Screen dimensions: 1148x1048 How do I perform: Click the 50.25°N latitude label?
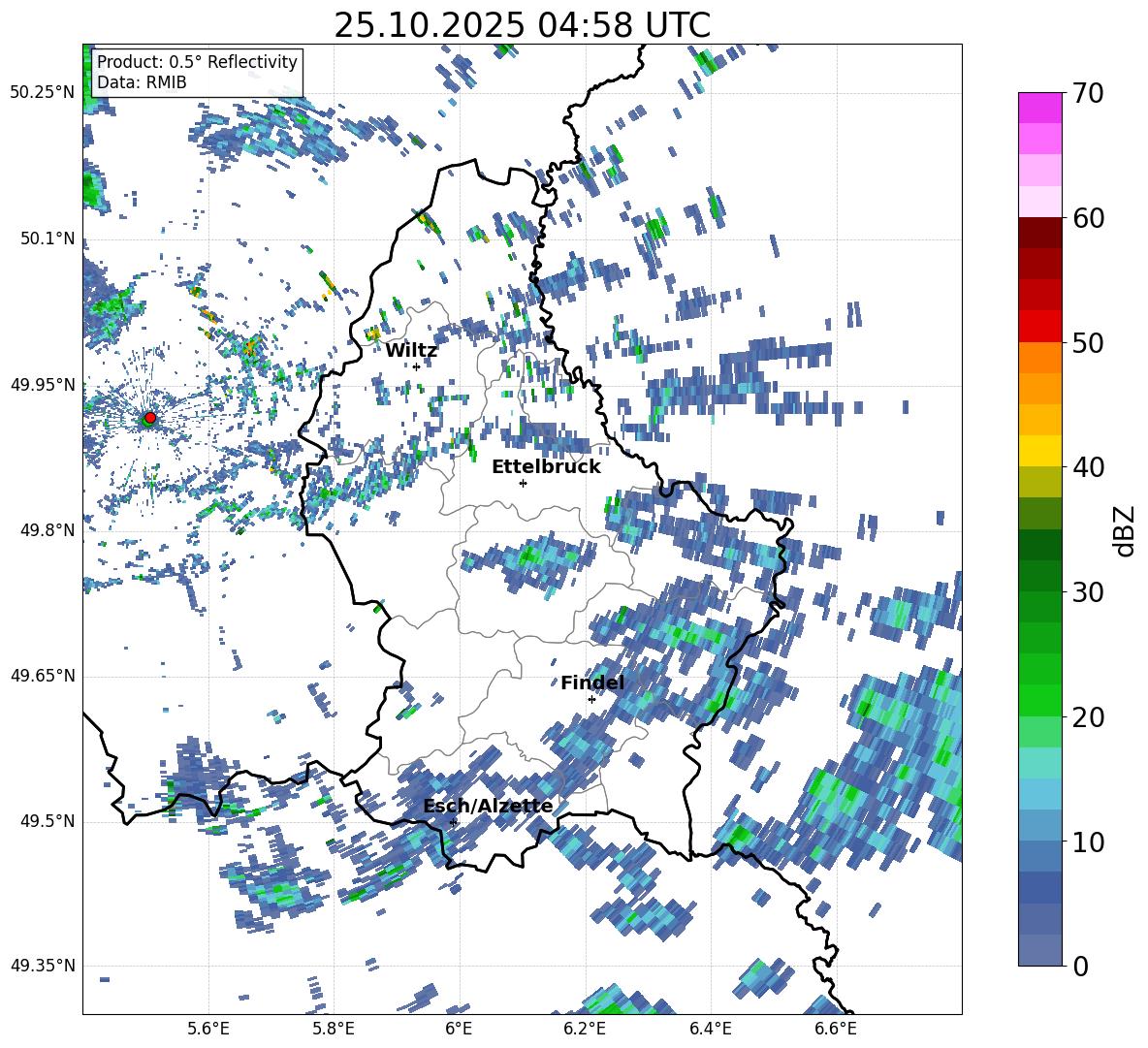[x=43, y=93]
